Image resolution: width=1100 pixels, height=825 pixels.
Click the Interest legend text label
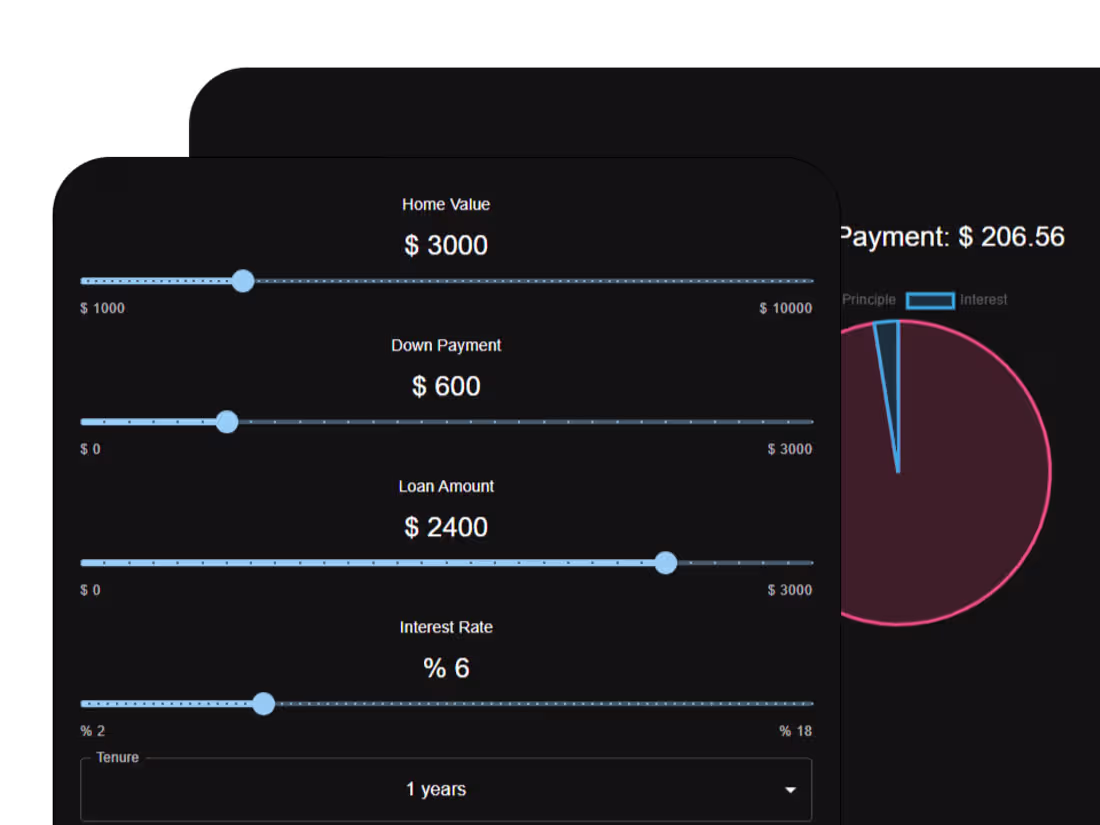pyautogui.click(x=984, y=299)
